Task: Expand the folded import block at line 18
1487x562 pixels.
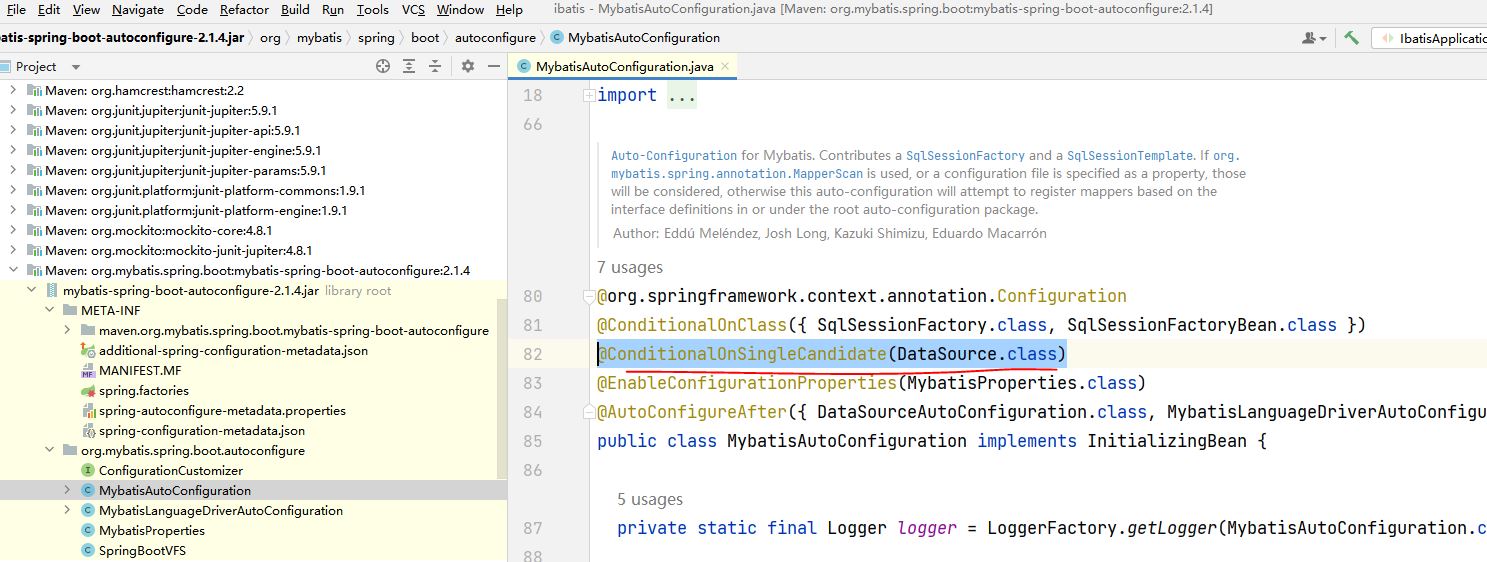Action: (x=590, y=95)
